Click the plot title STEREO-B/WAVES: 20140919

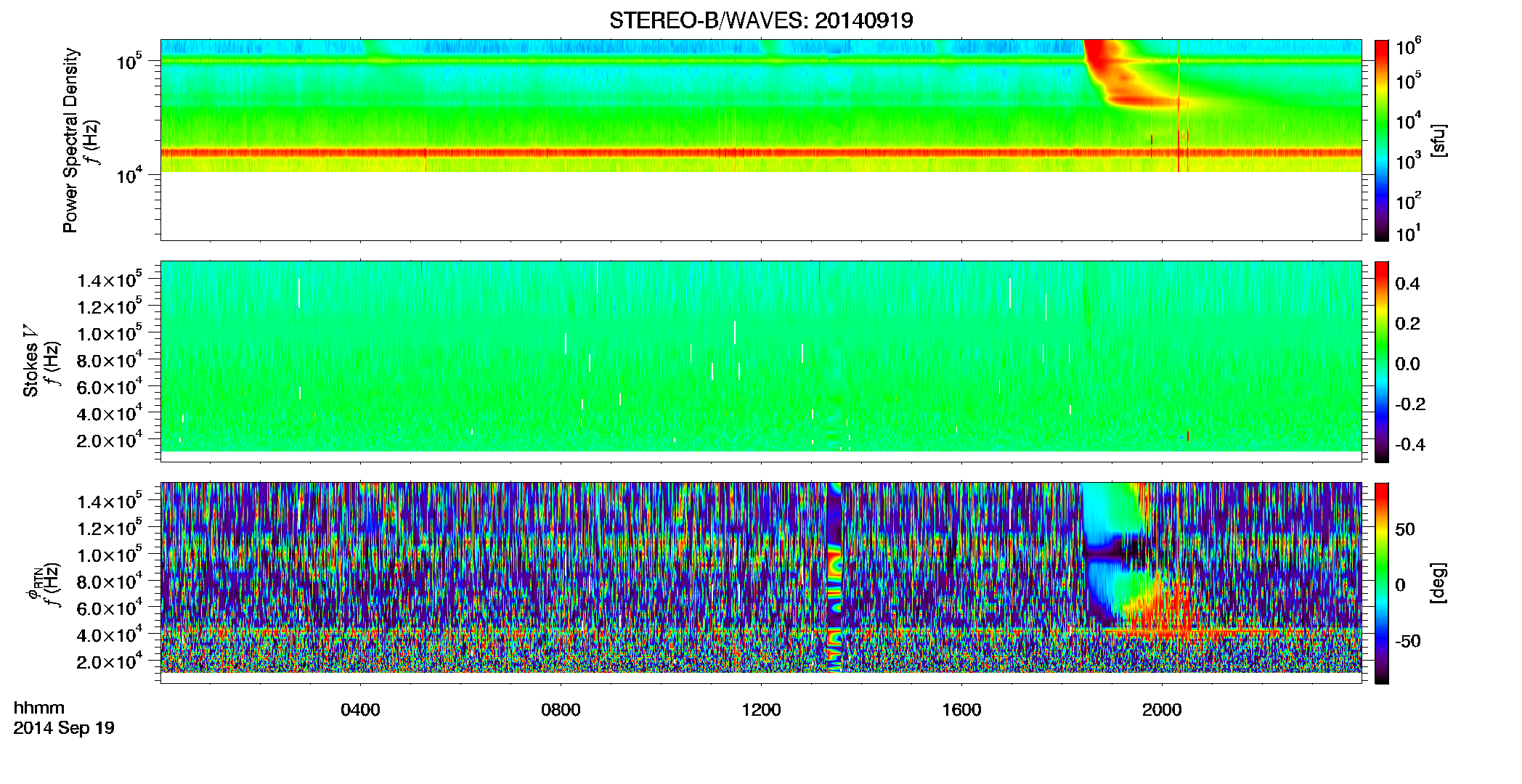click(761, 20)
